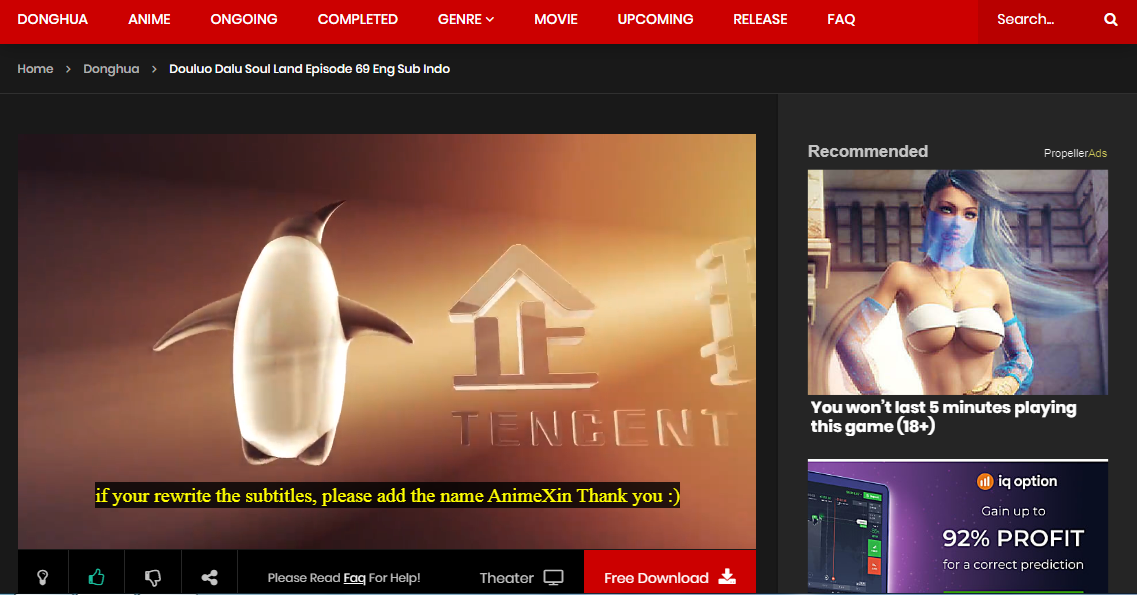Image resolution: width=1137 pixels, height=595 pixels.
Task: Expand the GENRE dropdown menu
Action: coord(466,19)
